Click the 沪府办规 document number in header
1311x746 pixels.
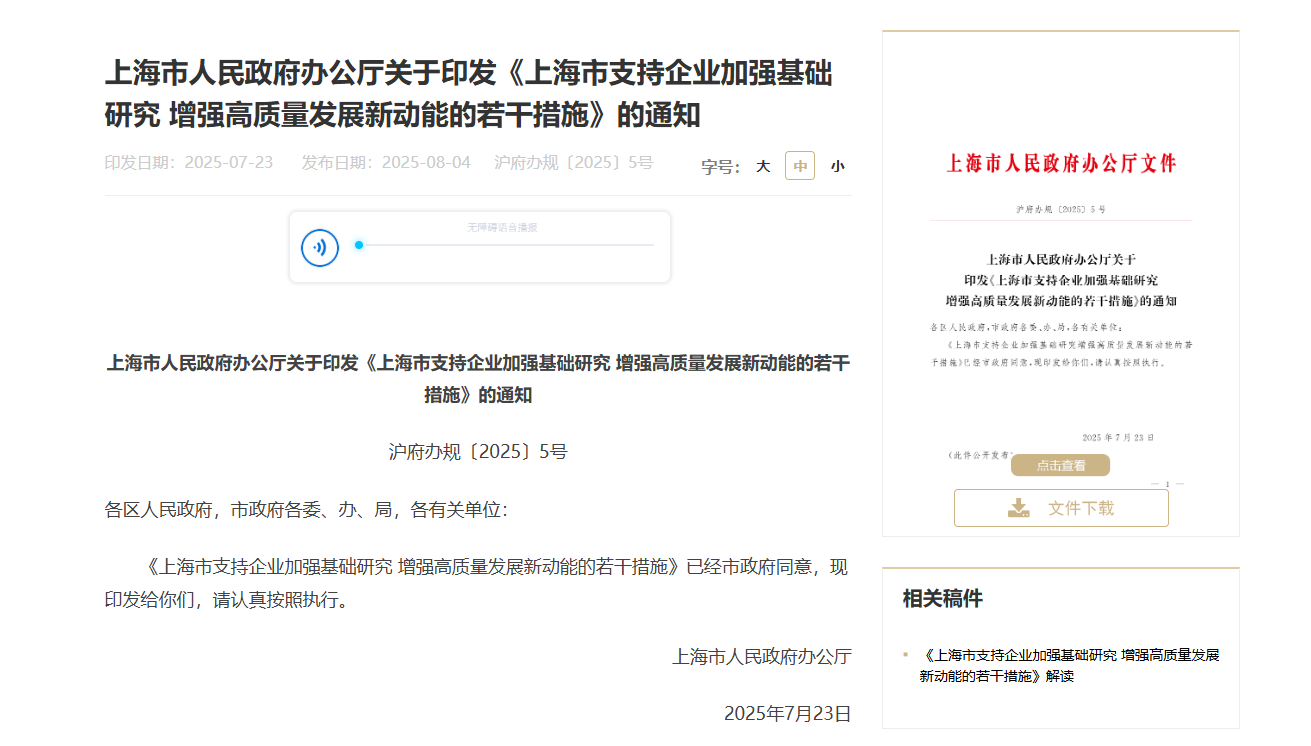(573, 163)
